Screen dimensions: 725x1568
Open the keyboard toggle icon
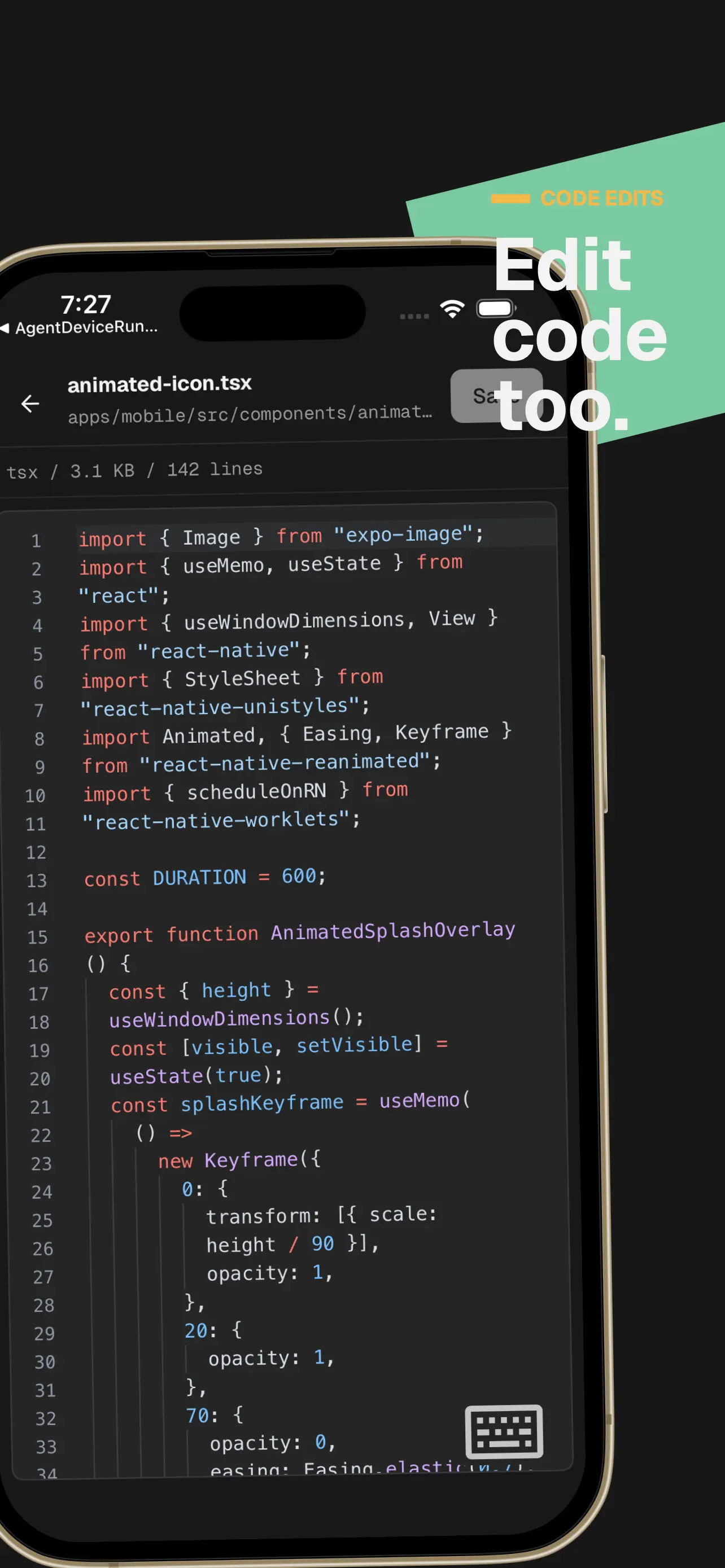[504, 1431]
